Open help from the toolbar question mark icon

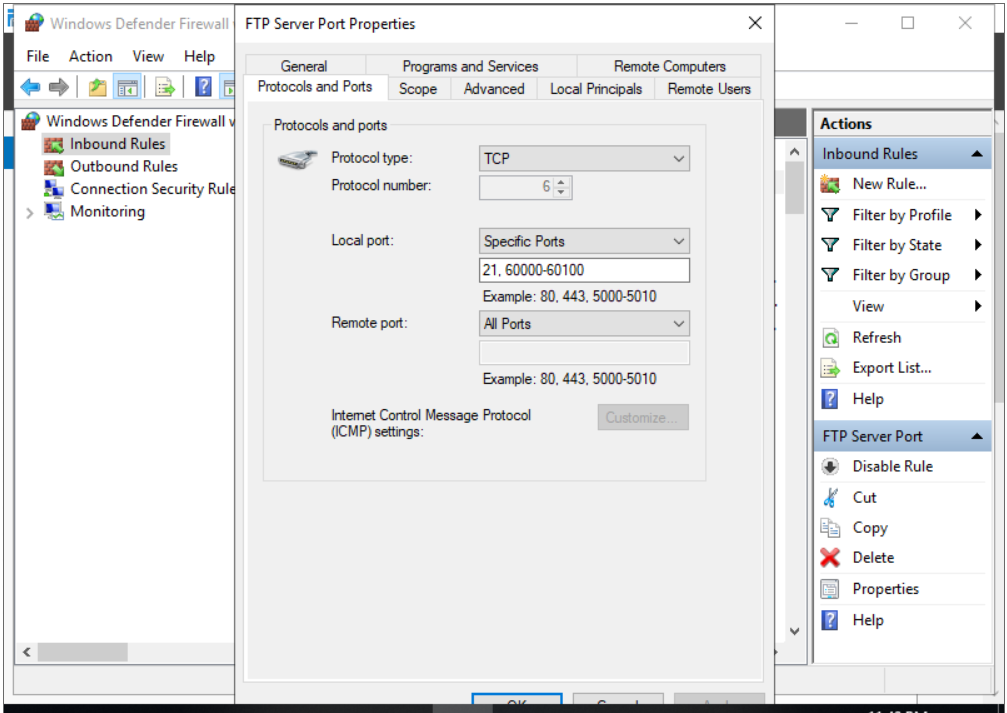click(203, 87)
